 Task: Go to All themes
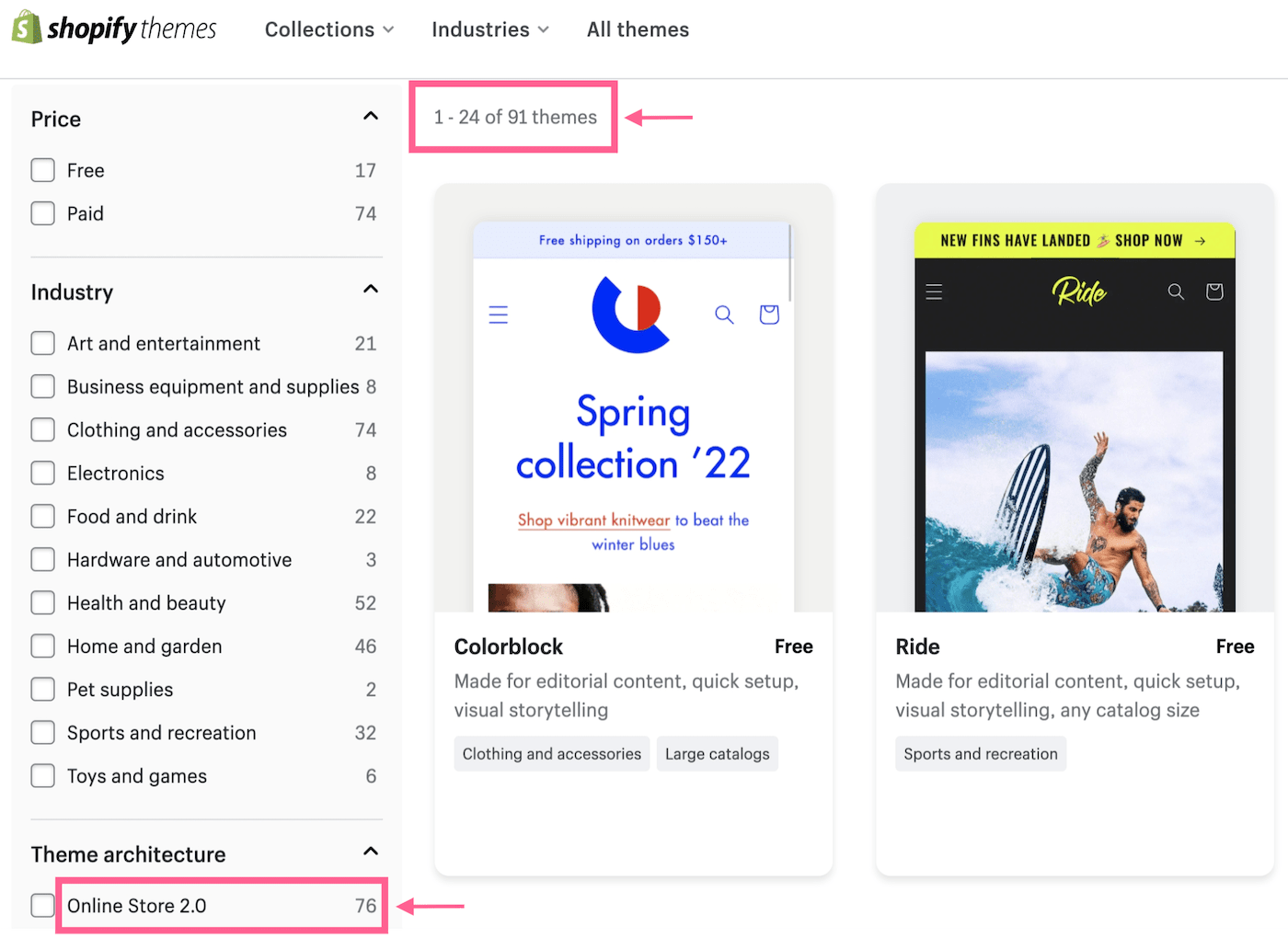pos(638,29)
